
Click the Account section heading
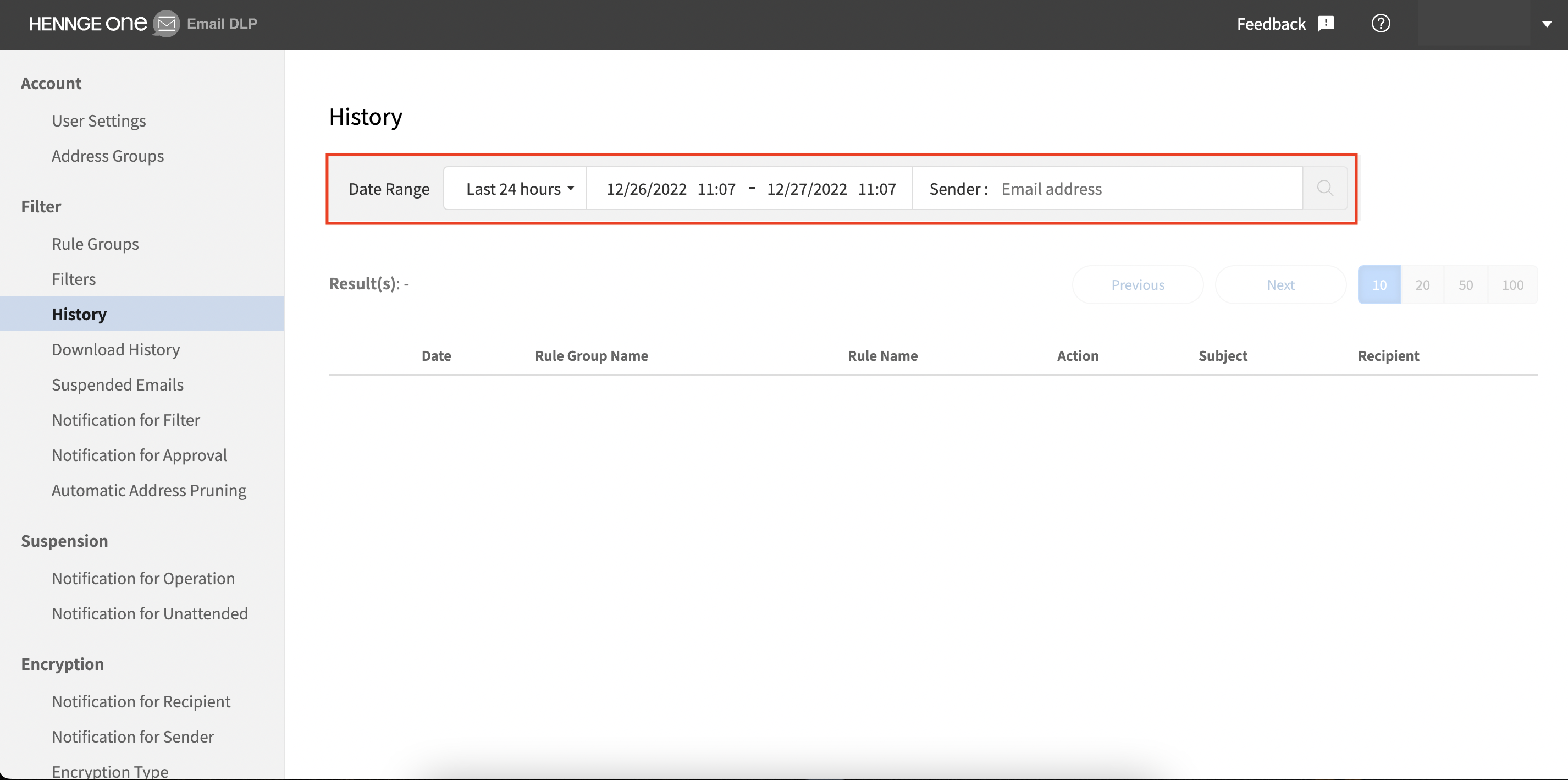[x=51, y=84]
